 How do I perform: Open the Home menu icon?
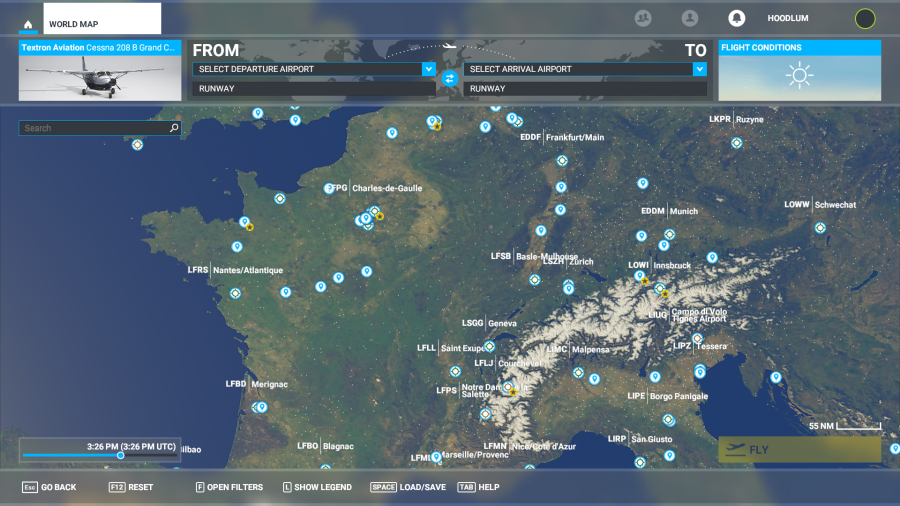pos(28,25)
